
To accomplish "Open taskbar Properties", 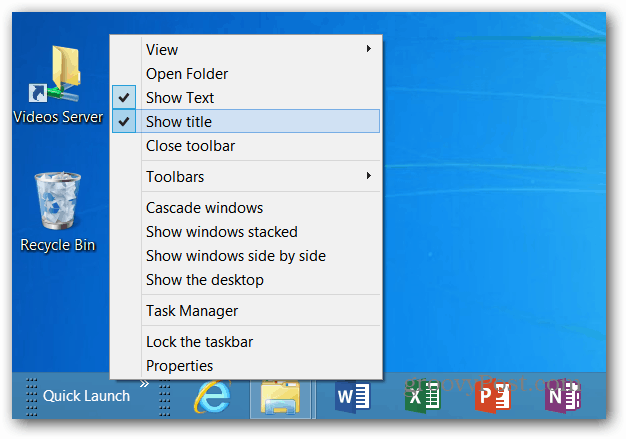I will tap(246, 366).
